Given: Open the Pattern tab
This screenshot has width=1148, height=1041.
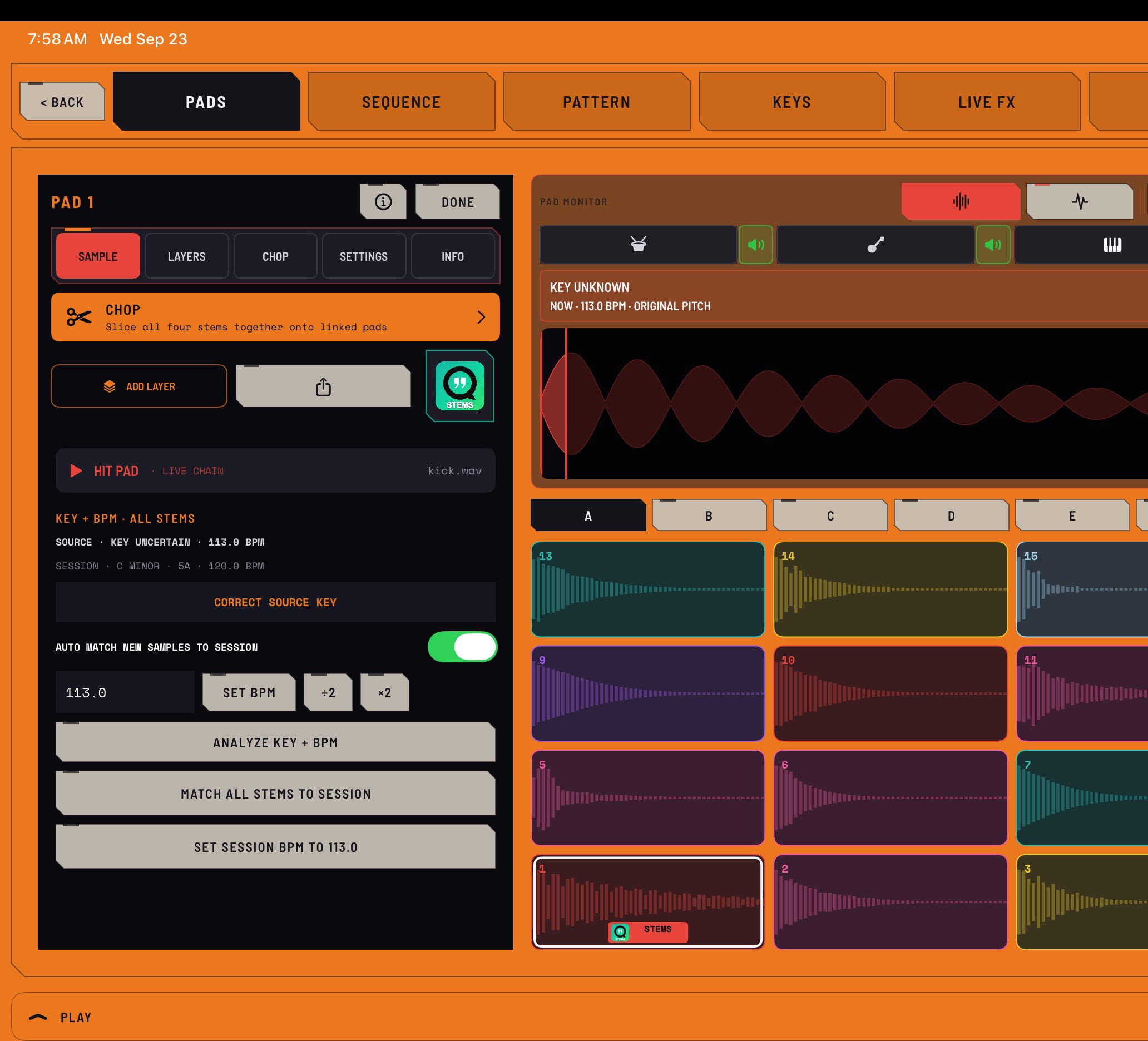Looking at the screenshot, I should 597,101.
